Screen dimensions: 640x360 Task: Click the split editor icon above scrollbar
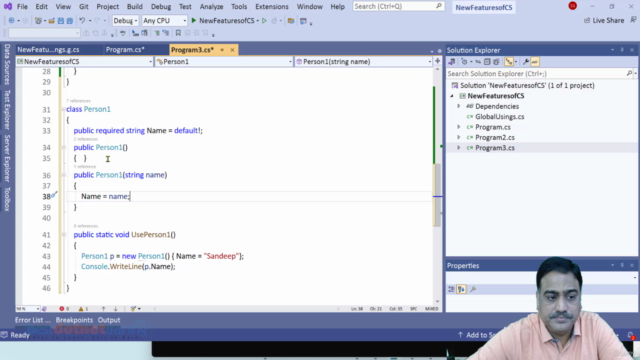coord(438,61)
